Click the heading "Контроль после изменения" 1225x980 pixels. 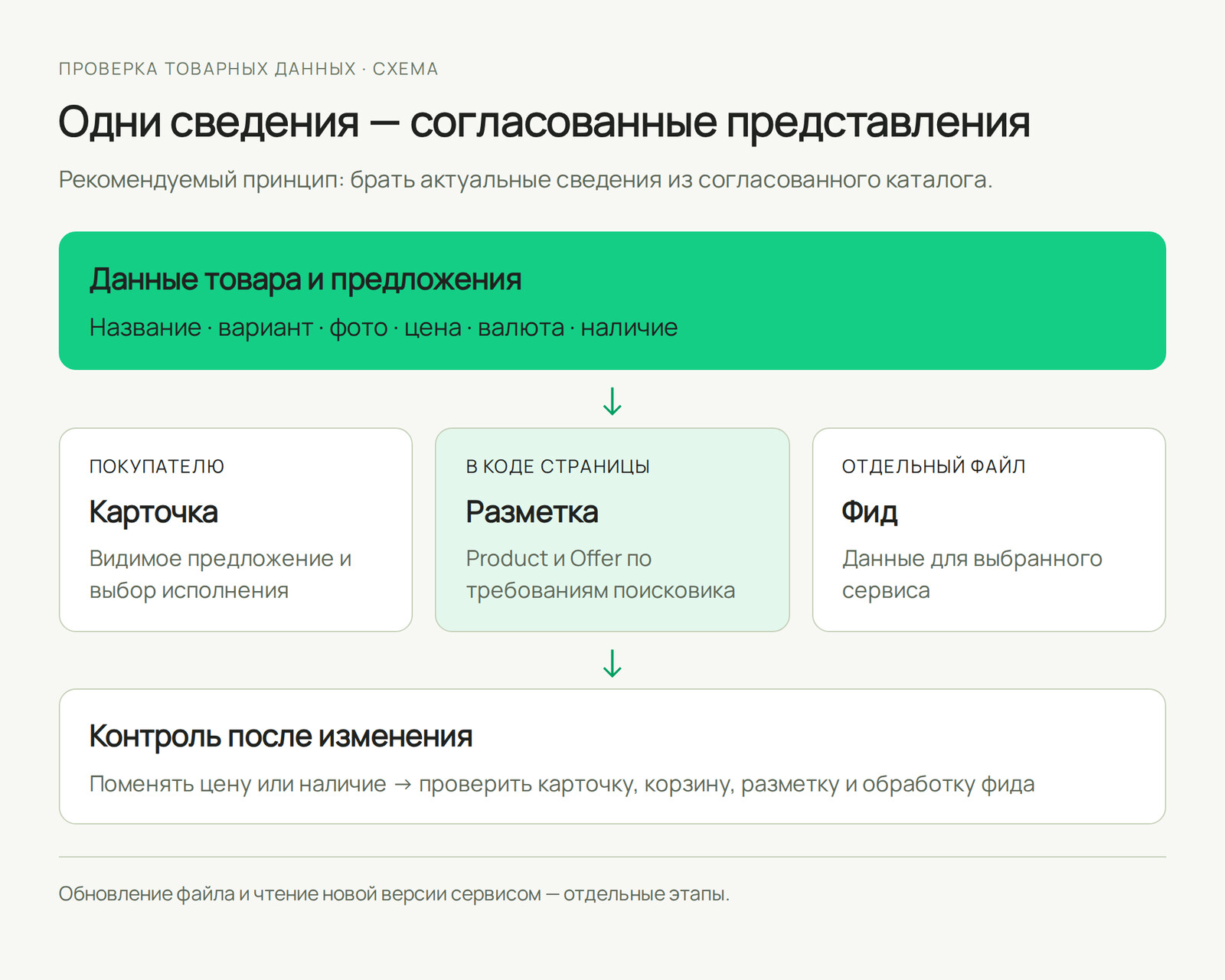click(x=280, y=736)
